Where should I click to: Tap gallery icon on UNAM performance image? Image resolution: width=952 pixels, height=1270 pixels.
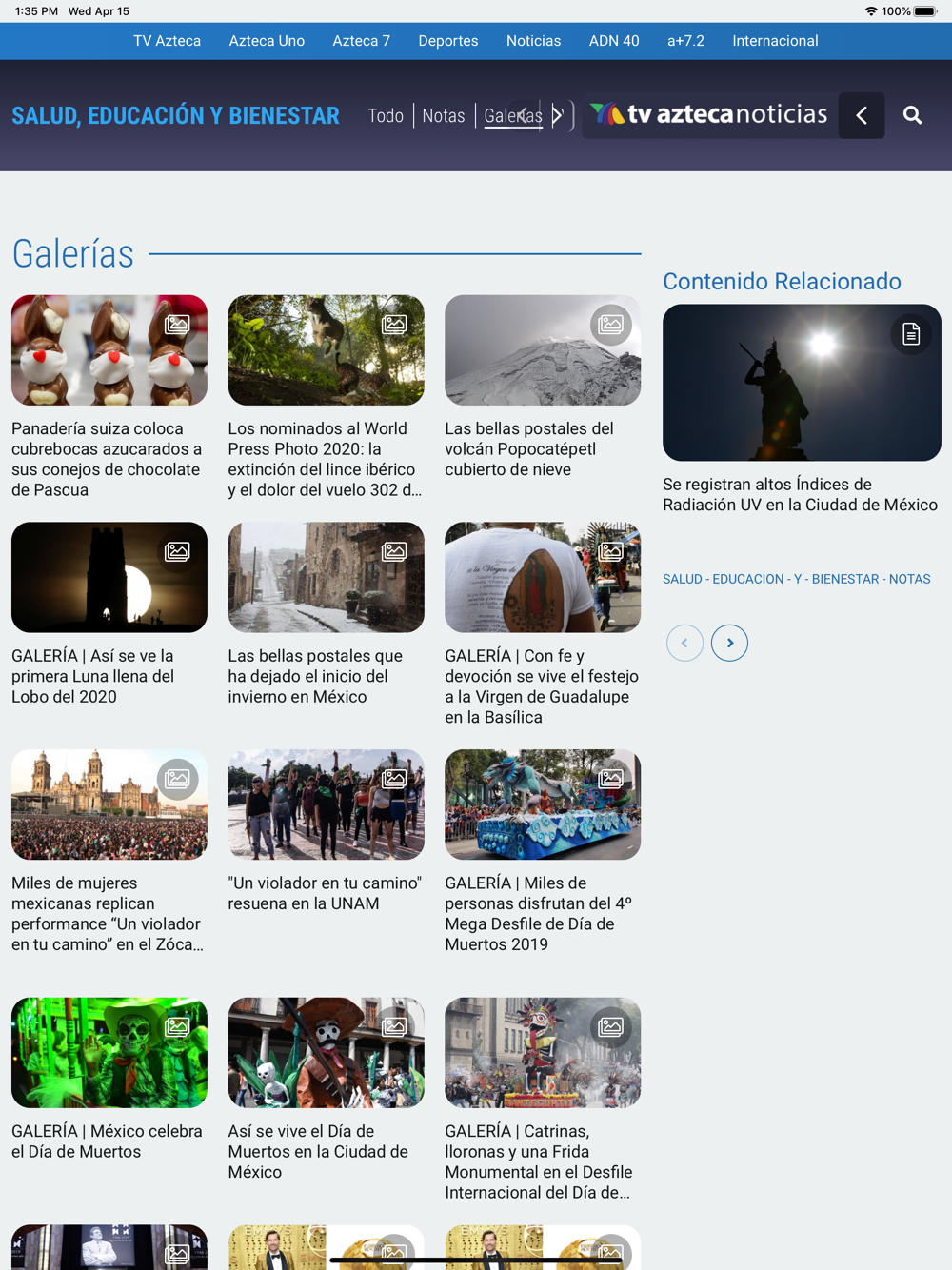394,779
